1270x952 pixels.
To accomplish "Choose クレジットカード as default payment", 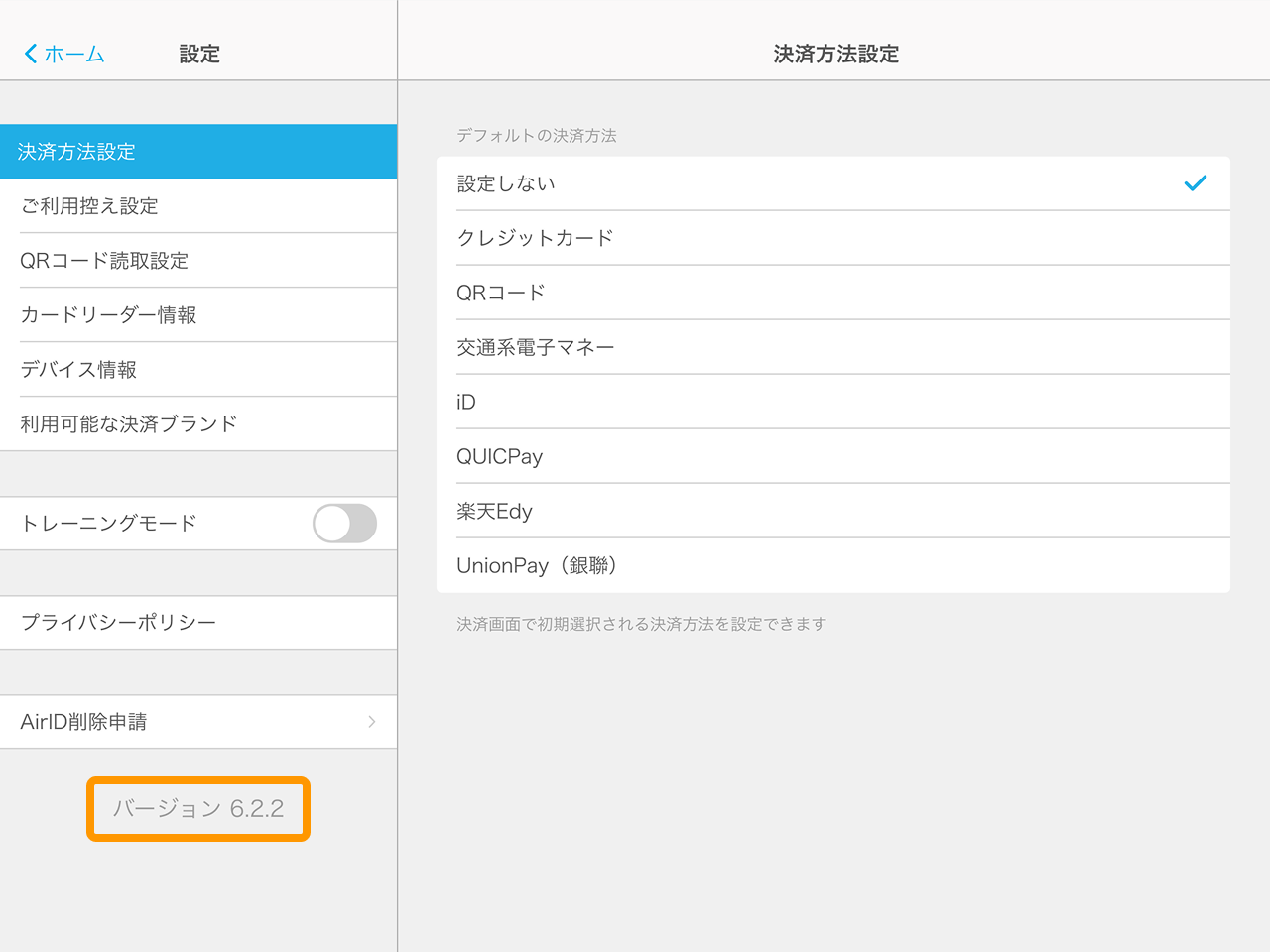I will click(833, 238).
